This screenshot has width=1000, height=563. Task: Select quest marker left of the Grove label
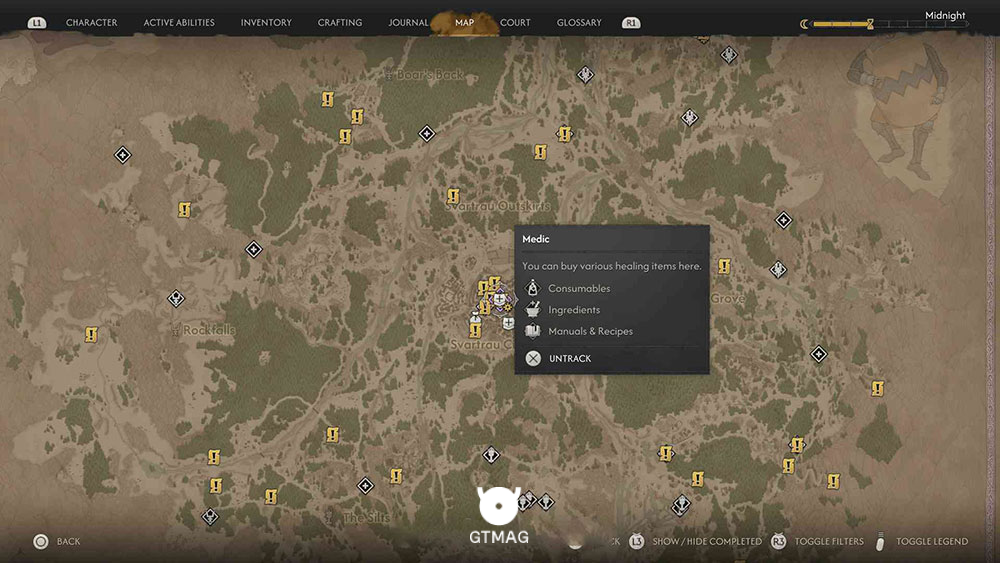[x=724, y=266]
